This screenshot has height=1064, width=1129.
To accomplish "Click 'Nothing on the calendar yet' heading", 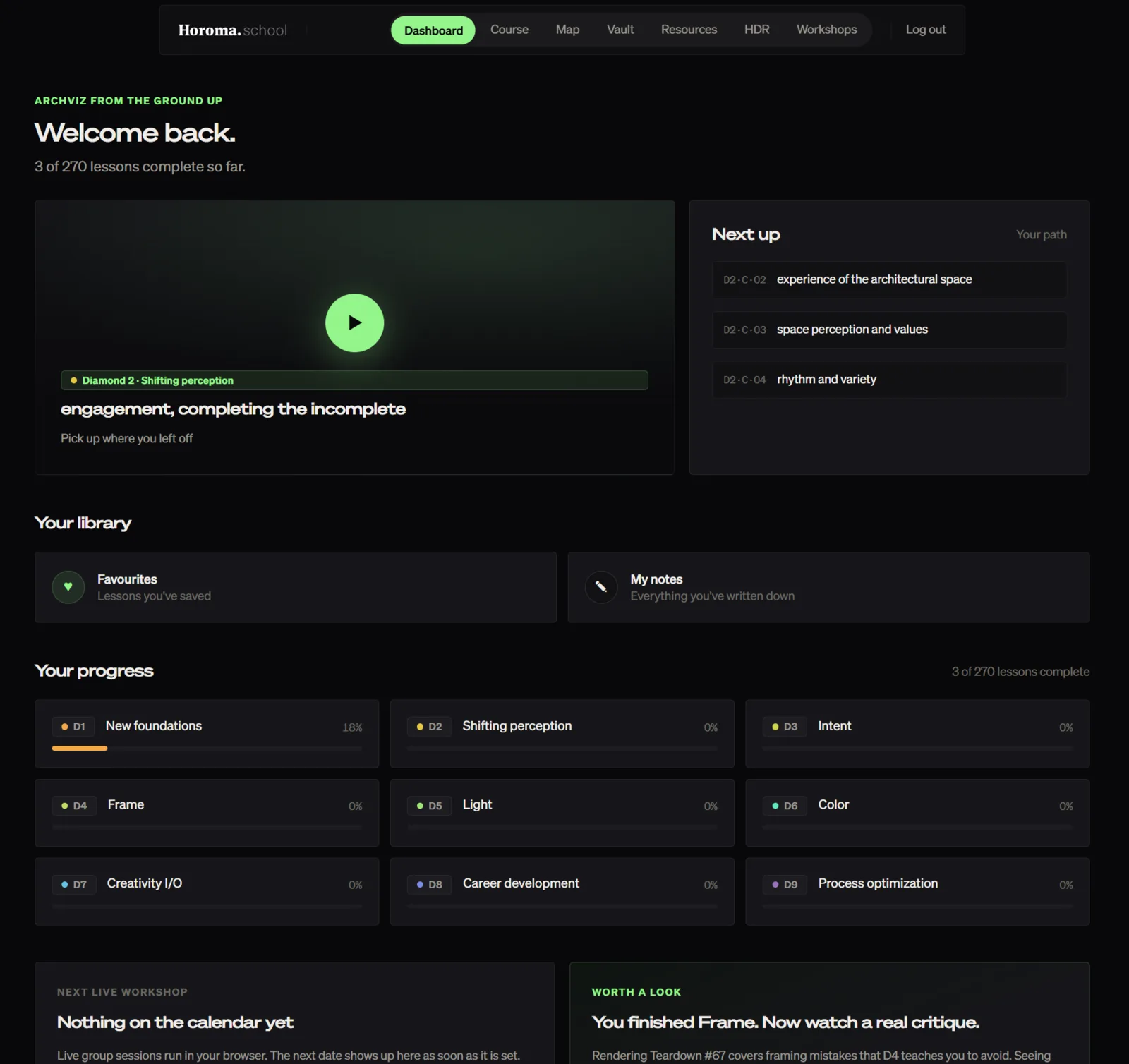I will (x=175, y=1022).
